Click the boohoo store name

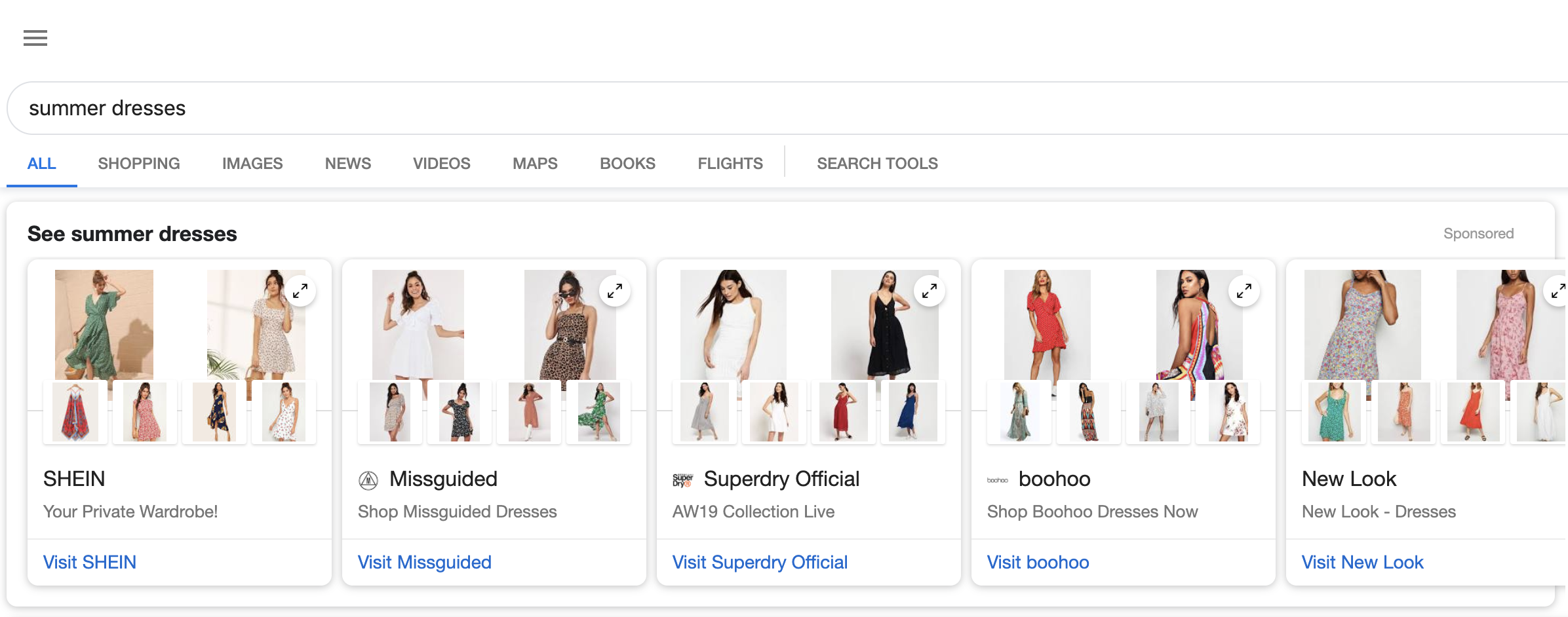click(1055, 479)
